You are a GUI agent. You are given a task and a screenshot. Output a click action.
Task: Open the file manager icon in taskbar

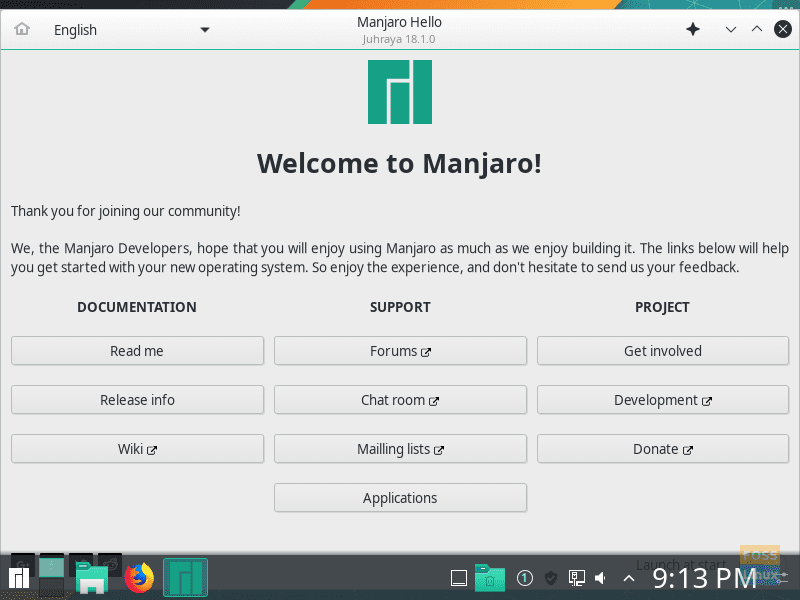[x=92, y=577]
